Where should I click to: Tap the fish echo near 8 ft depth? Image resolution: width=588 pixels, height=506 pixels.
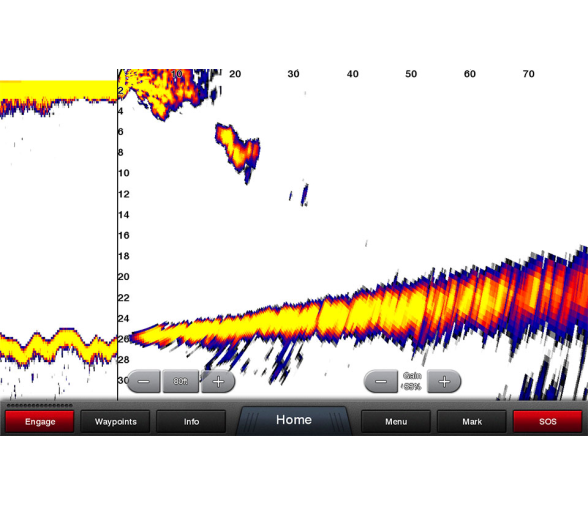click(x=238, y=149)
